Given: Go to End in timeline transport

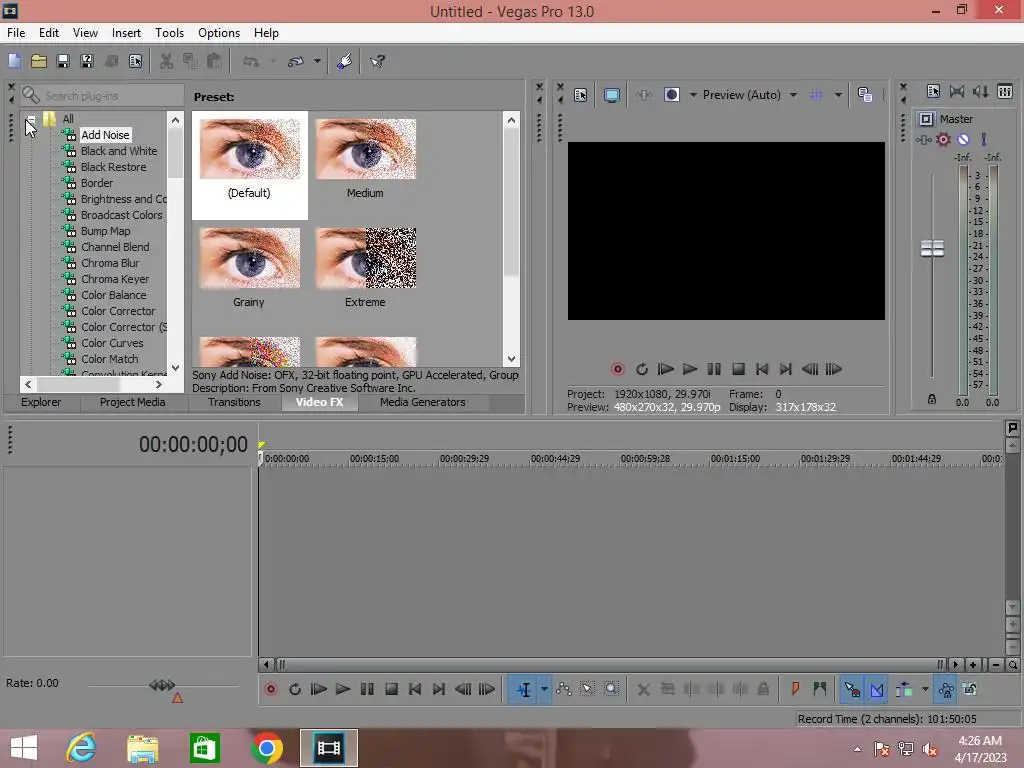Looking at the screenshot, I should pyautogui.click(x=439, y=689).
